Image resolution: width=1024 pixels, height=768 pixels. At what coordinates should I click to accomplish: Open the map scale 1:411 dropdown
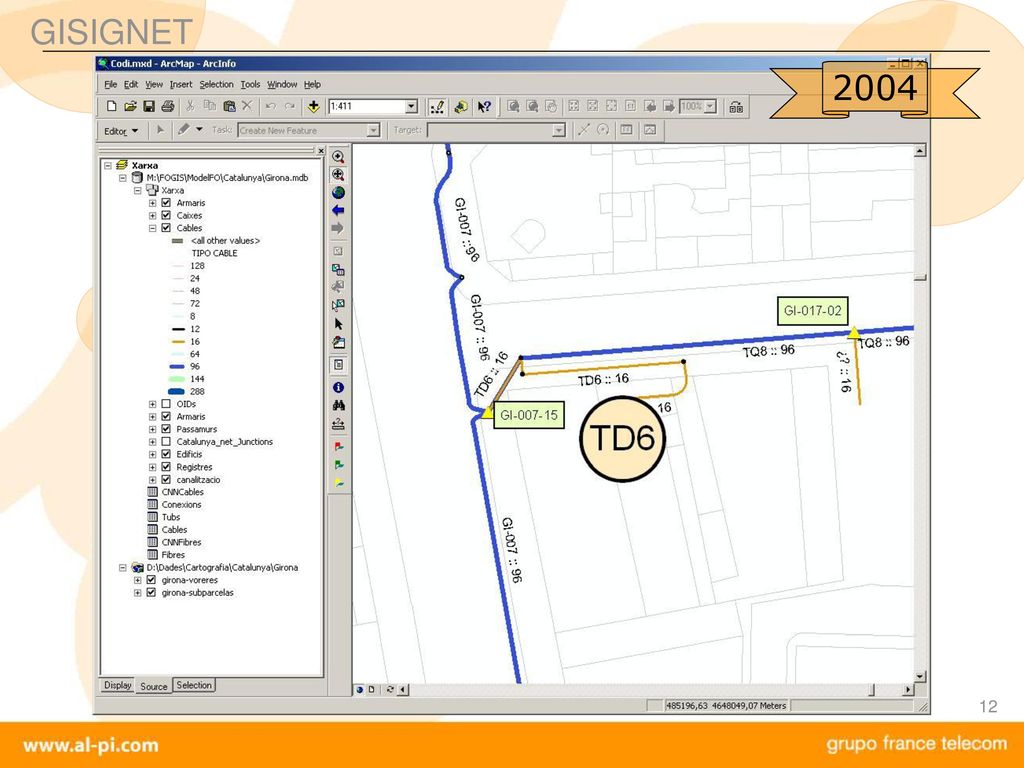point(411,106)
